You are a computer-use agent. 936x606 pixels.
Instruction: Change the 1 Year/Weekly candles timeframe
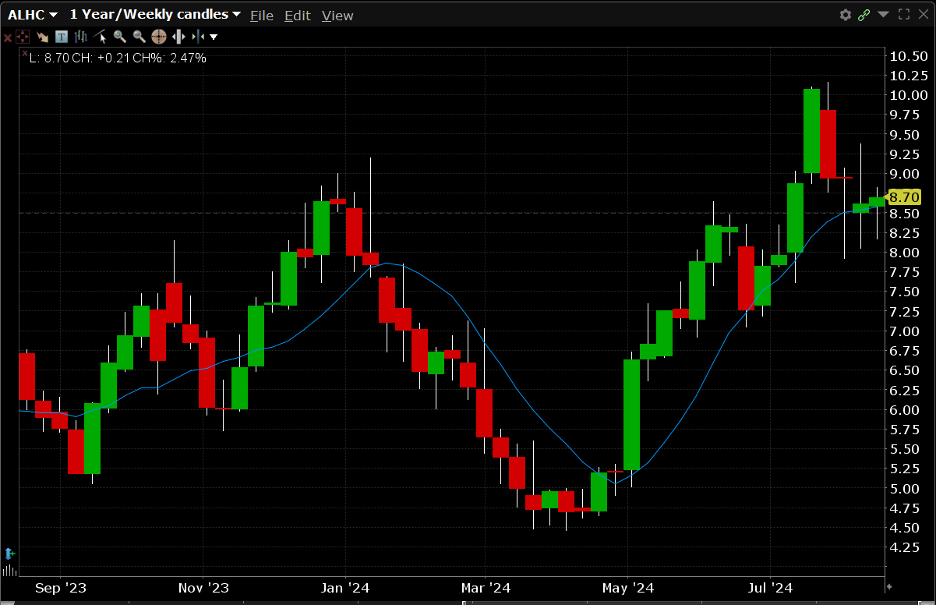coord(155,15)
